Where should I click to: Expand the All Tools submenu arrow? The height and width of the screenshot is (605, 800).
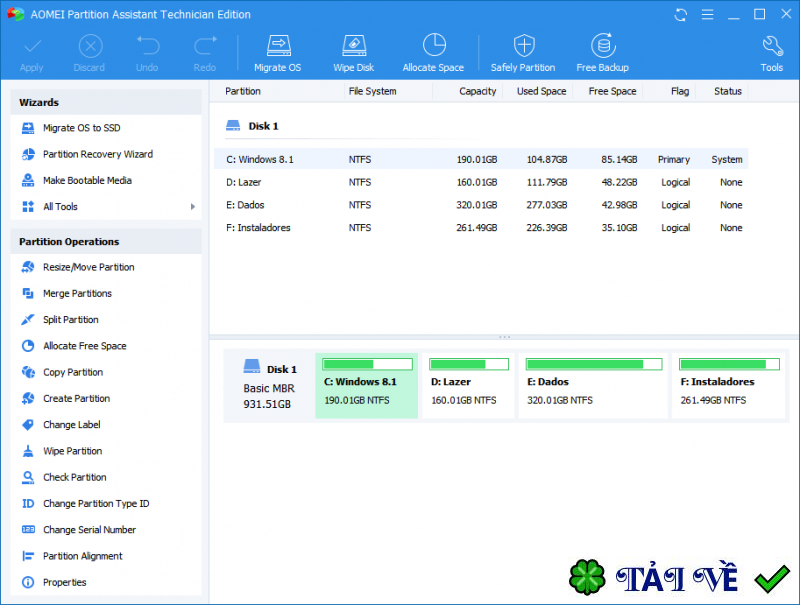point(192,207)
